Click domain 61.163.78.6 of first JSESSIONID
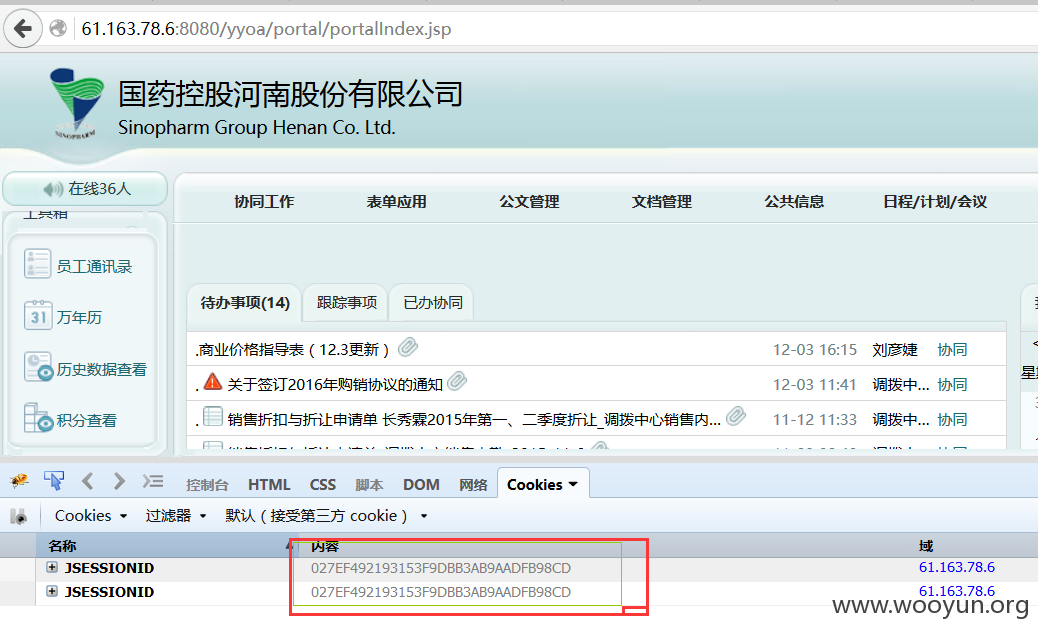This screenshot has width=1038, height=634. [x=957, y=567]
